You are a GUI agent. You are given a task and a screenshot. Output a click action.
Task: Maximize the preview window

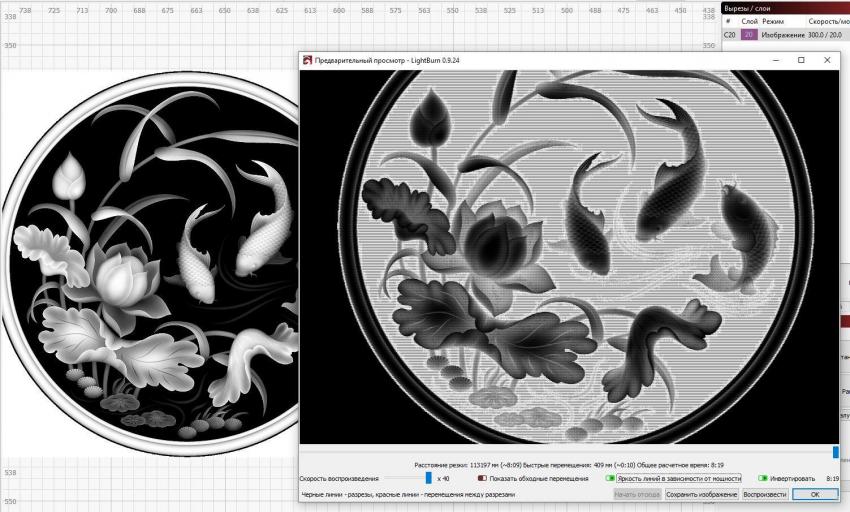[x=801, y=60]
